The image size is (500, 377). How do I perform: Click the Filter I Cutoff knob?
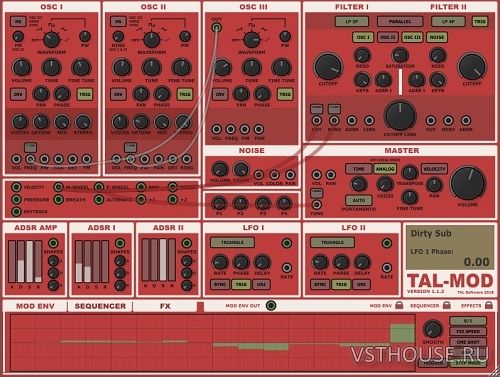328,66
